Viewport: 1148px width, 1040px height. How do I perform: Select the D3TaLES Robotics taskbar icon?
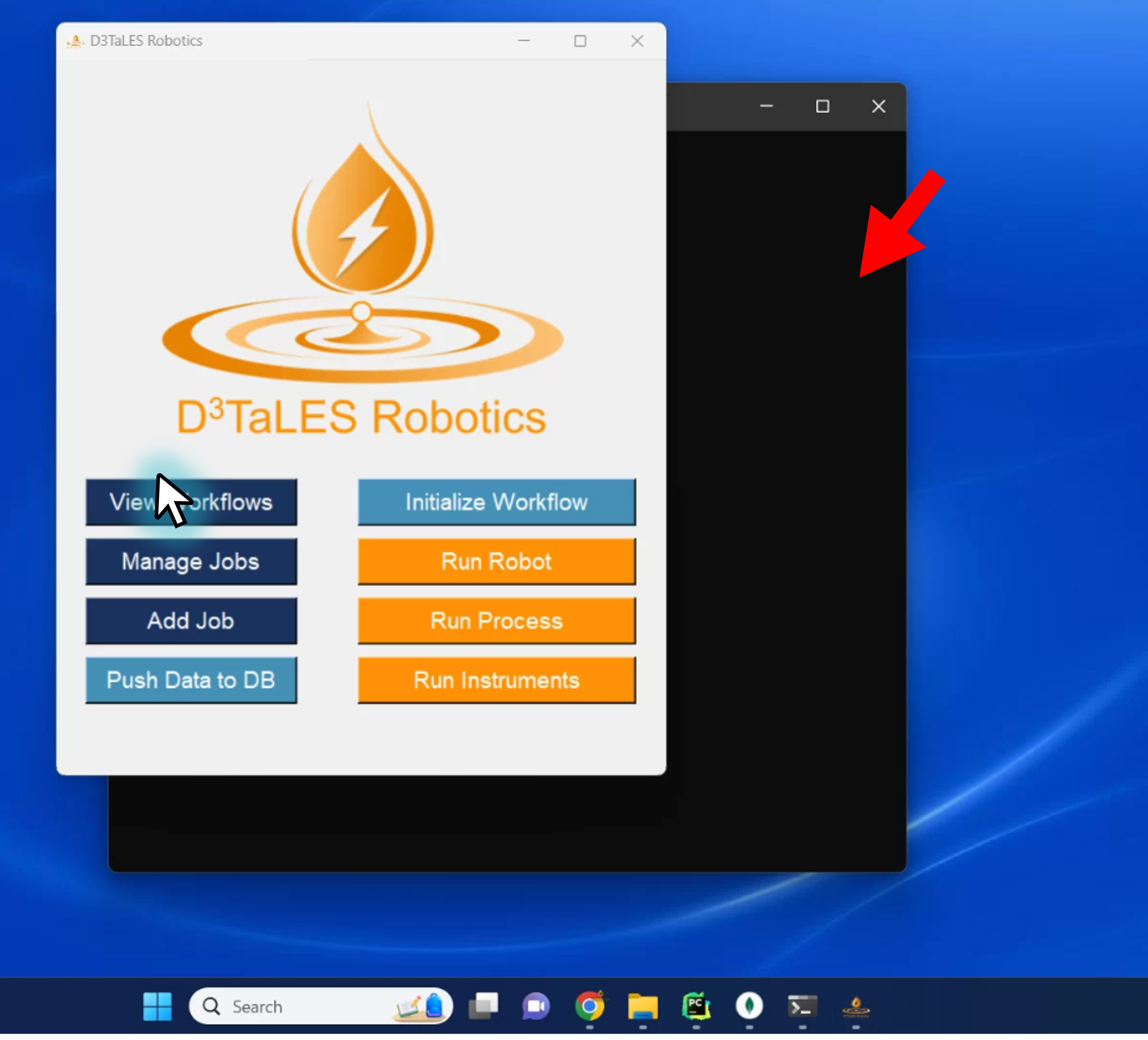pyautogui.click(x=855, y=1006)
